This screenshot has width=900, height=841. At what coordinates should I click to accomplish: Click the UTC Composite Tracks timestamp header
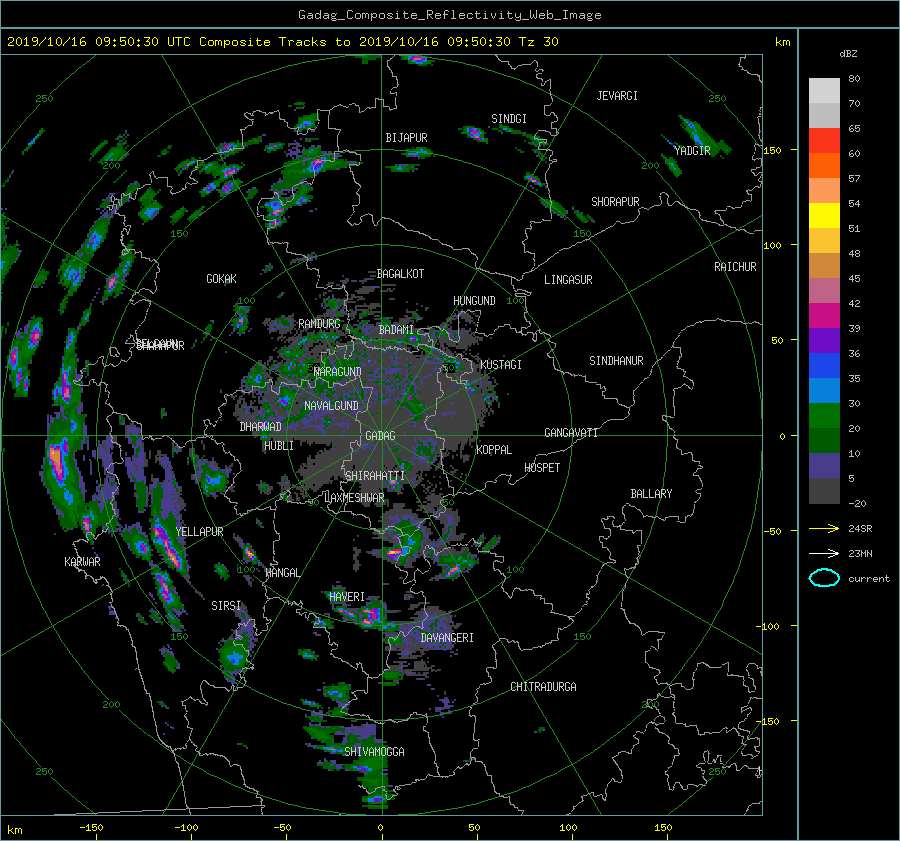click(x=282, y=42)
